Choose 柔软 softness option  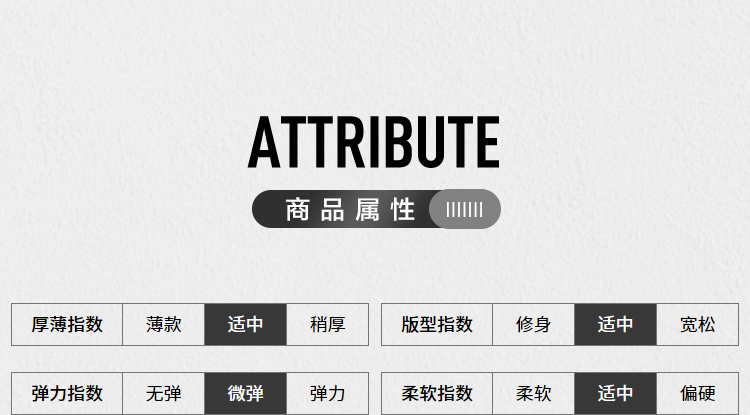pos(533,393)
